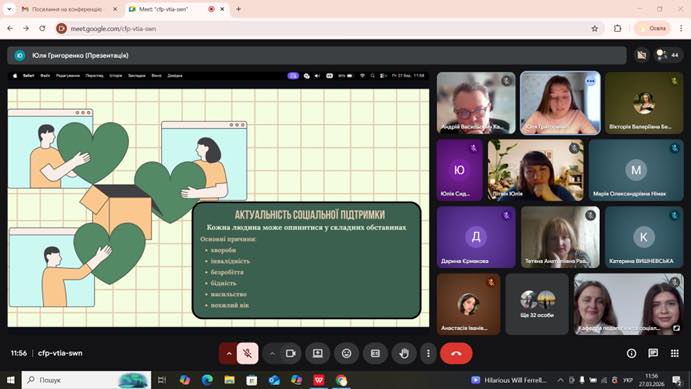Switch to the Gmail browser tab
Viewport: 691px width, 389px height.
click(x=66, y=9)
